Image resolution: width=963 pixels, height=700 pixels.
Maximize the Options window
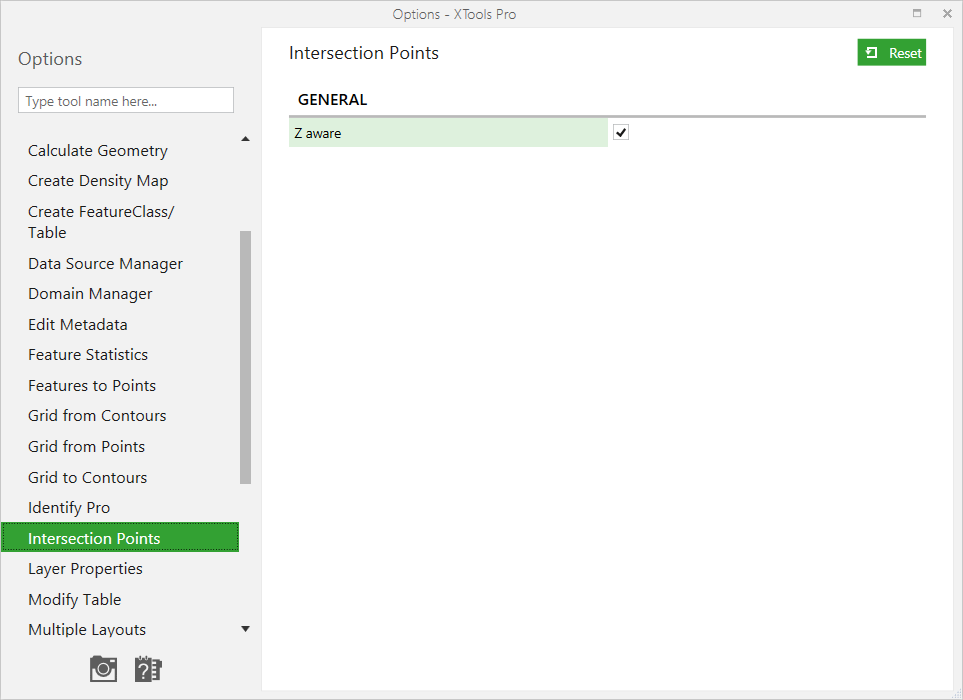click(917, 13)
